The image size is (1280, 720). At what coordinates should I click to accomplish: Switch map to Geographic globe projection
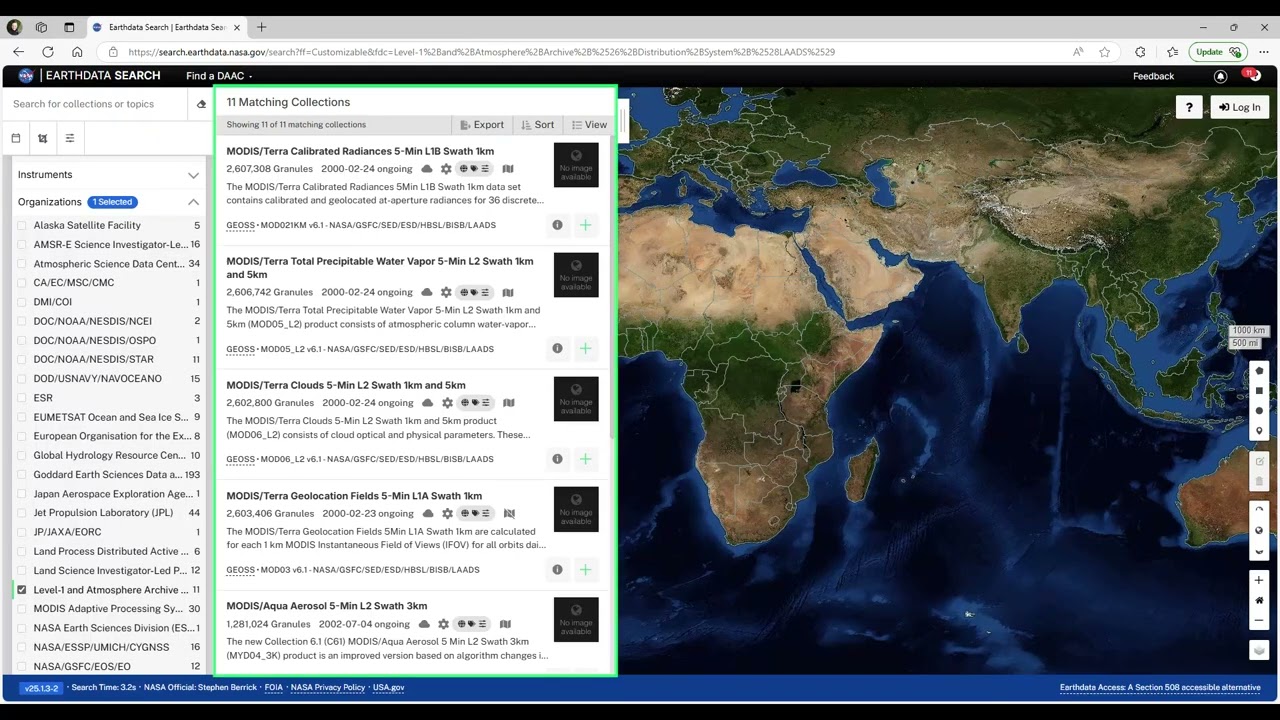(x=1259, y=530)
